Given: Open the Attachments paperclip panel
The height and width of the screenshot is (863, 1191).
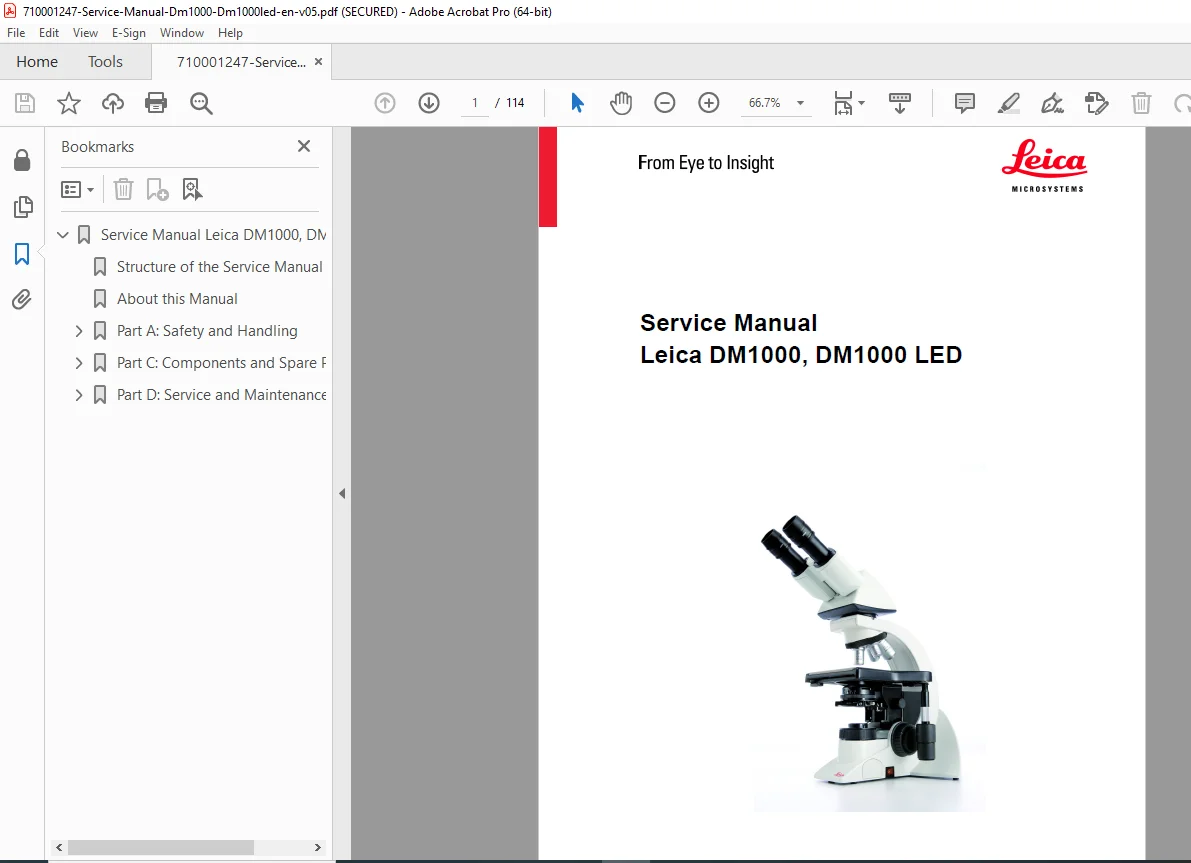Looking at the screenshot, I should click(x=22, y=299).
